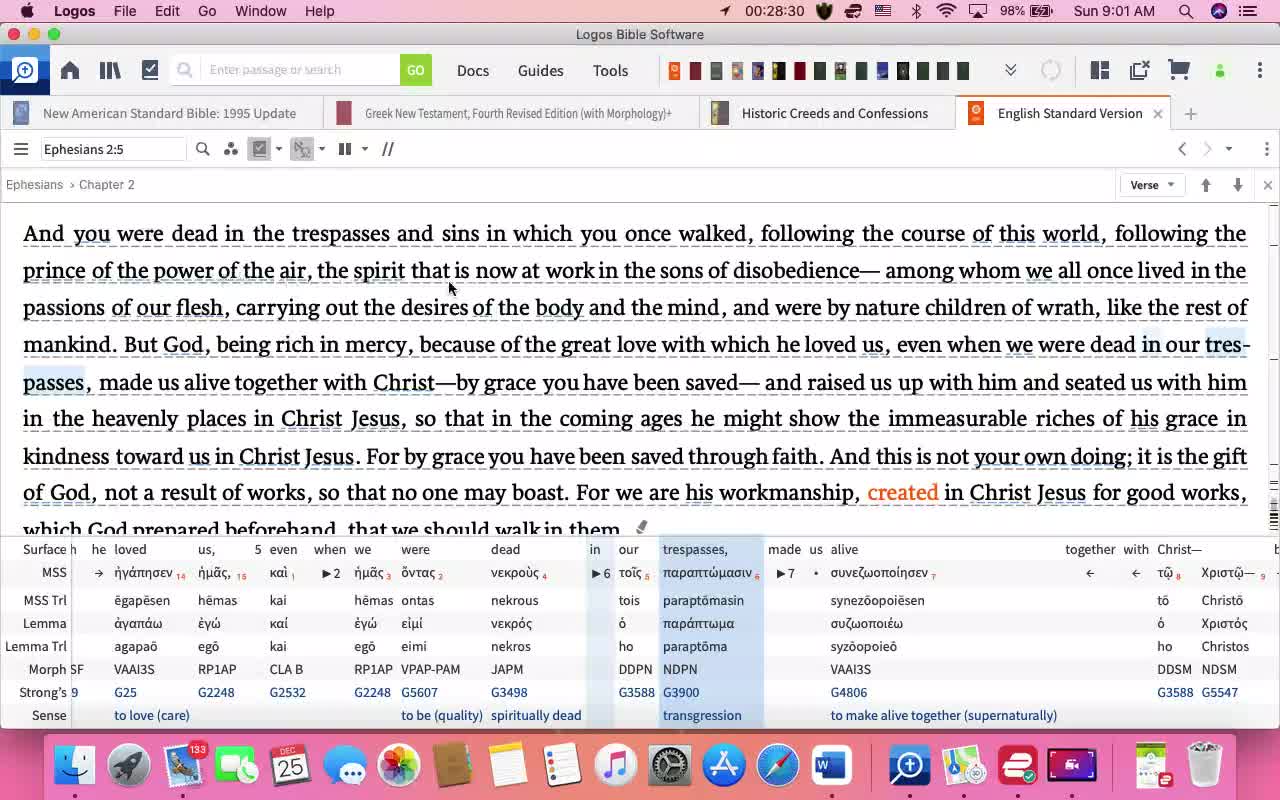The width and height of the screenshot is (1280, 800).
Task: Click the sync status circular icon
Action: (x=1051, y=70)
